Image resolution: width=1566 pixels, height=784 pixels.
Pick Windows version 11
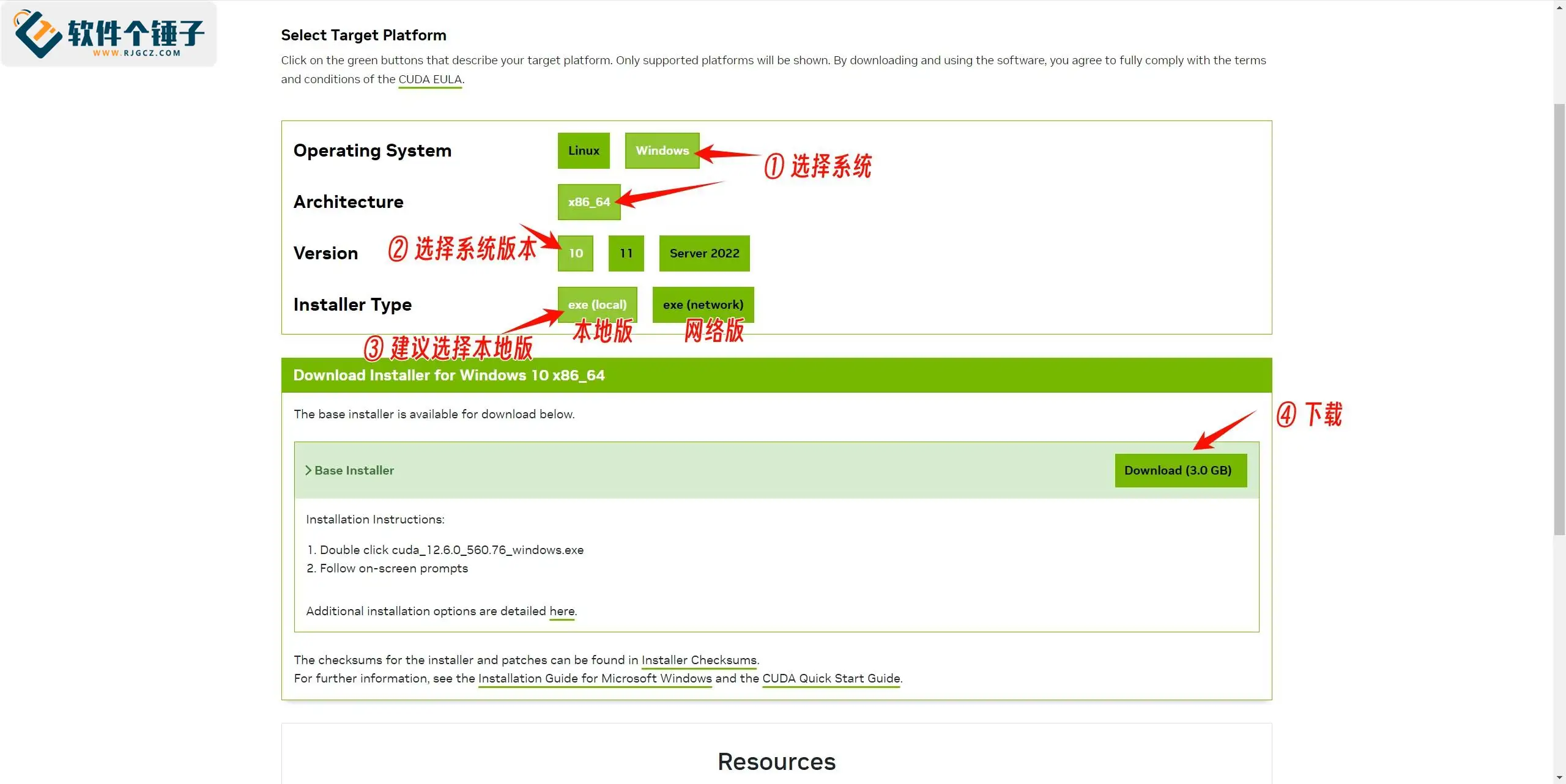pyautogui.click(x=626, y=253)
